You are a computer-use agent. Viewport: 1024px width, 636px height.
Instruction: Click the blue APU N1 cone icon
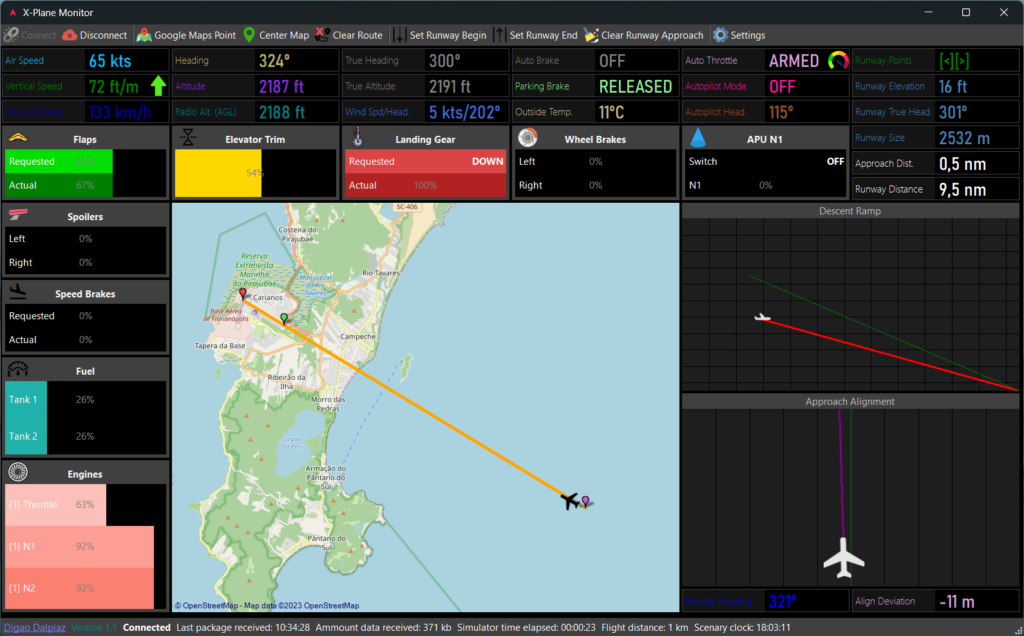coord(698,137)
